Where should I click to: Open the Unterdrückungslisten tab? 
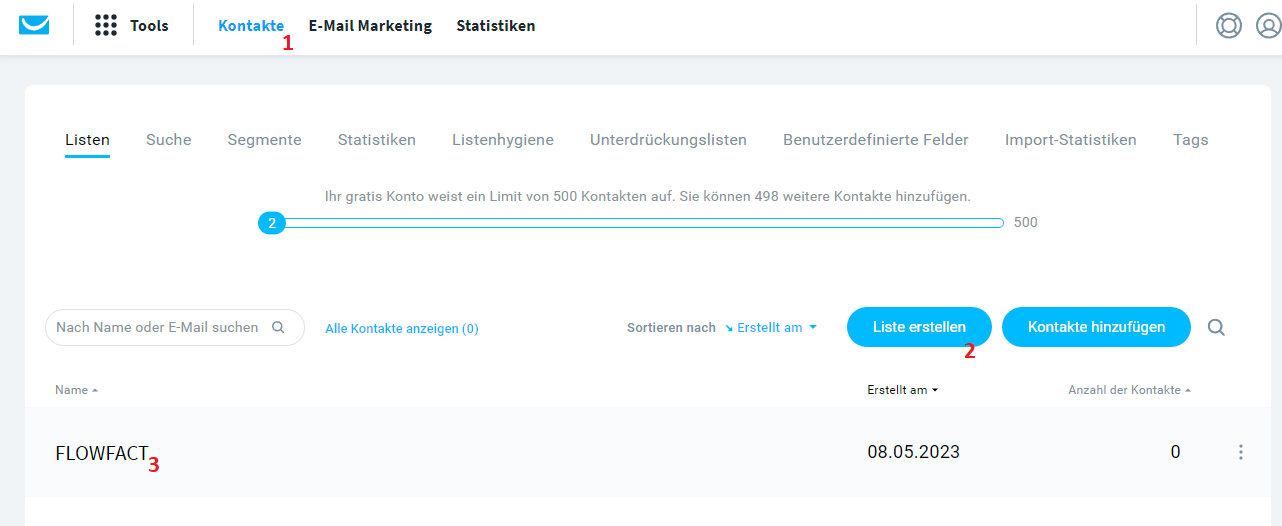coord(668,140)
